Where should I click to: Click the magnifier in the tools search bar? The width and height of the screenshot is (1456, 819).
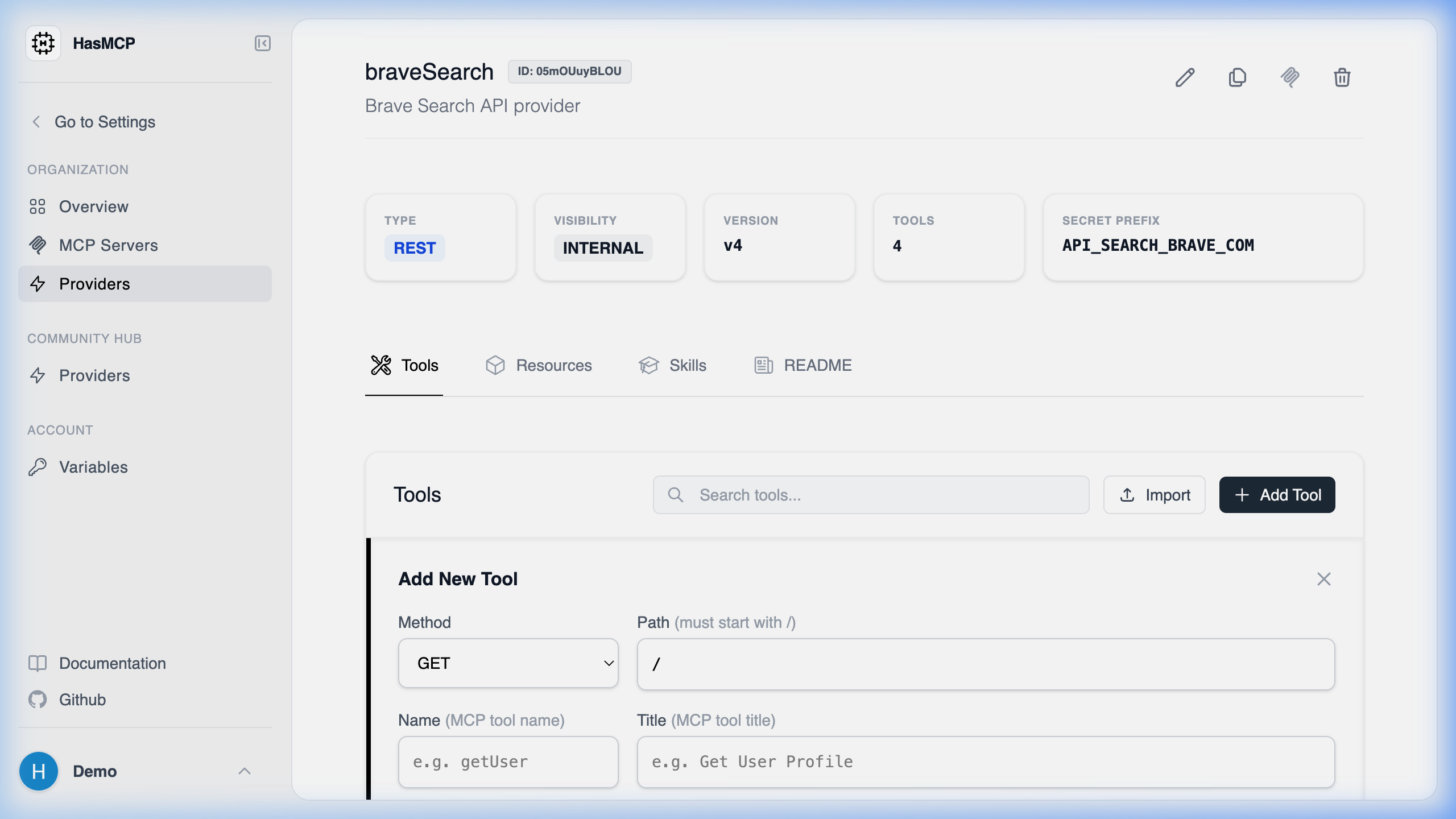click(676, 495)
